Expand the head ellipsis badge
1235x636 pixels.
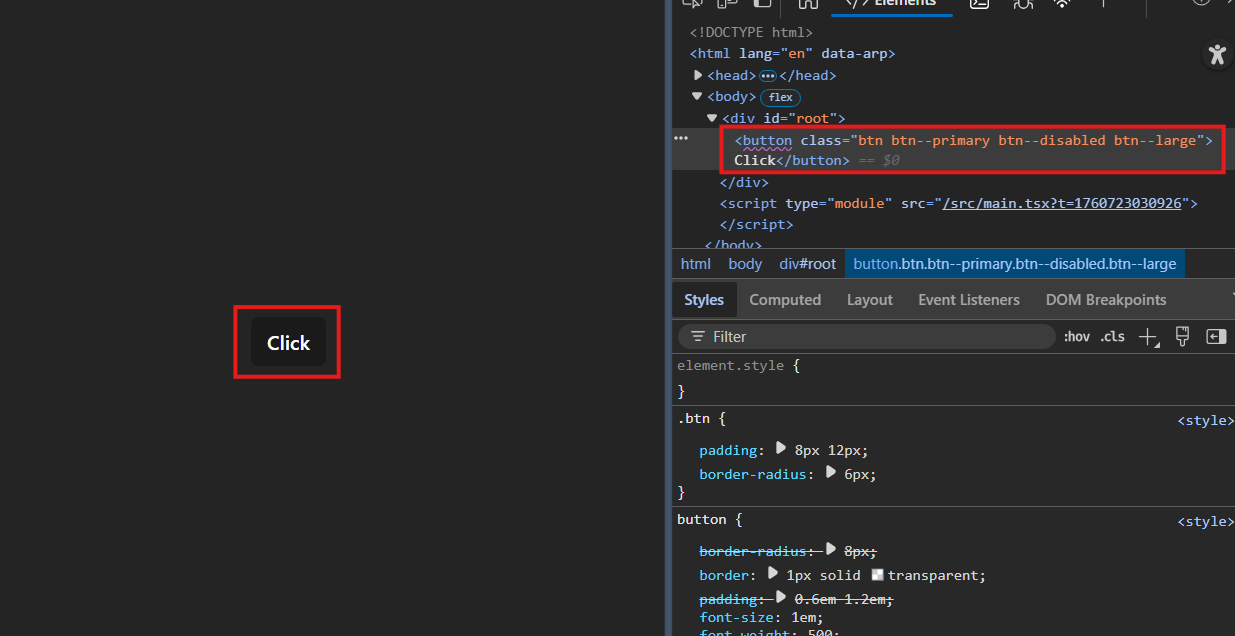(768, 75)
